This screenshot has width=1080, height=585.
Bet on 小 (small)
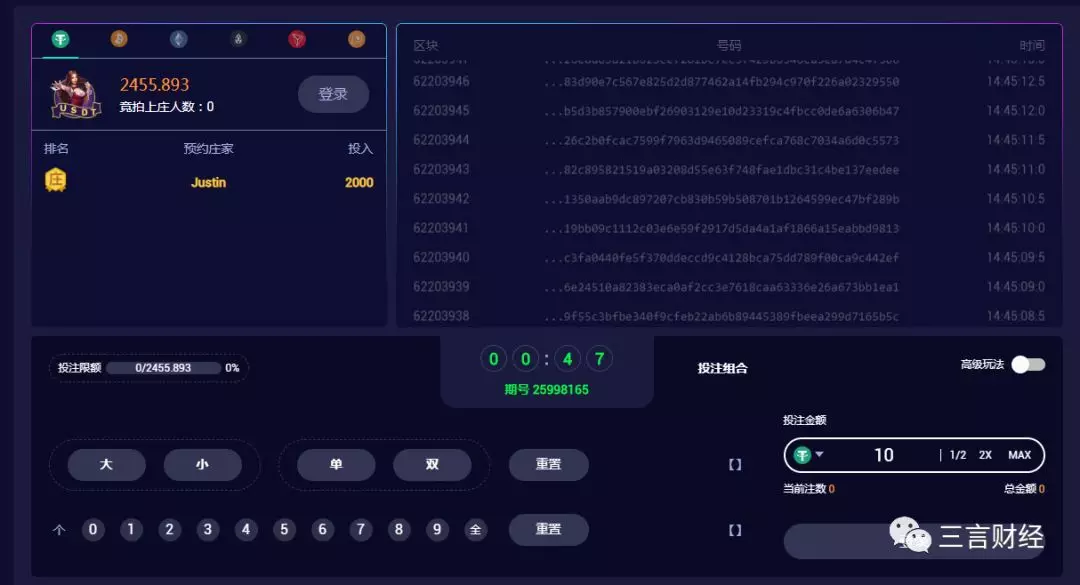click(202, 464)
